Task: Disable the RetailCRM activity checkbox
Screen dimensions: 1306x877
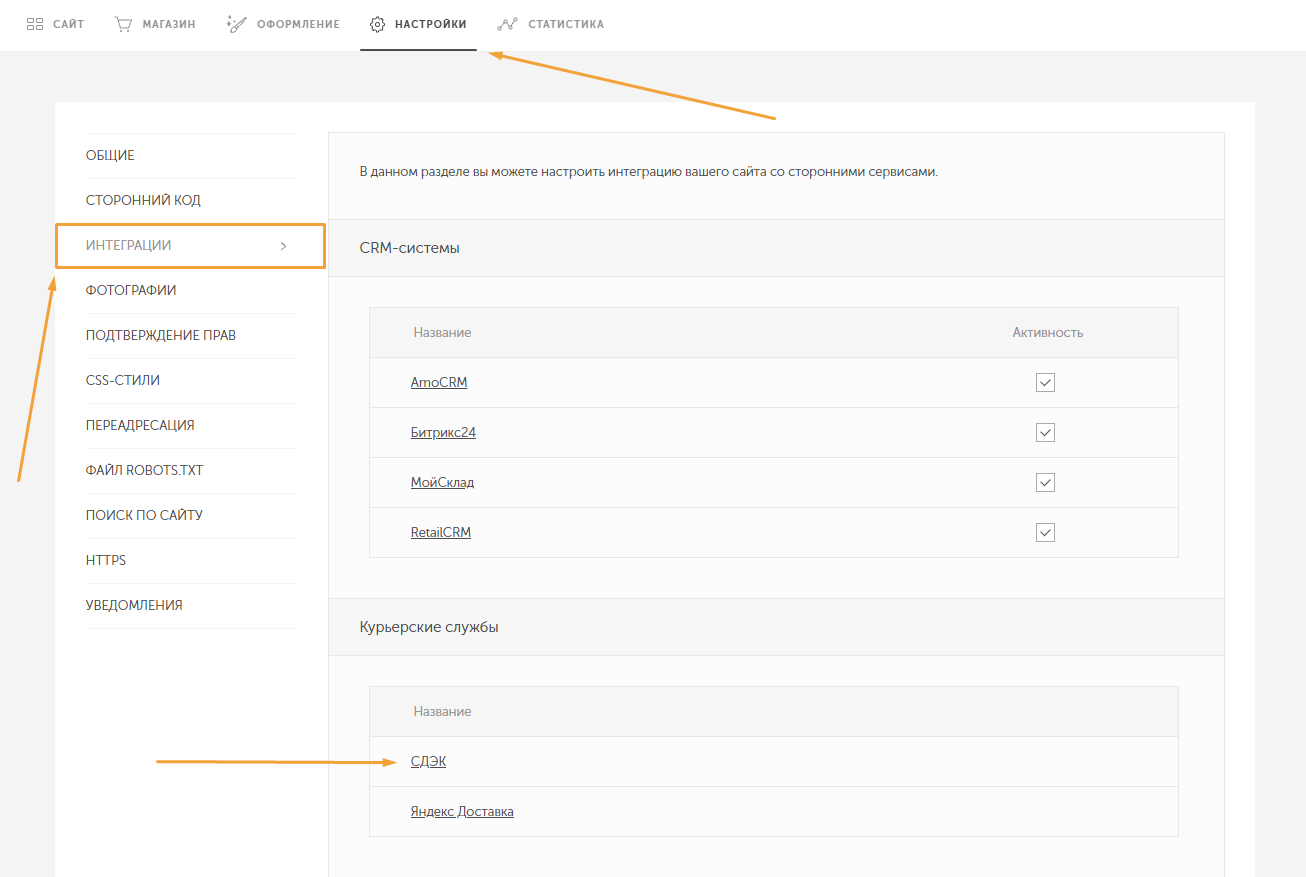Action: 1046,533
